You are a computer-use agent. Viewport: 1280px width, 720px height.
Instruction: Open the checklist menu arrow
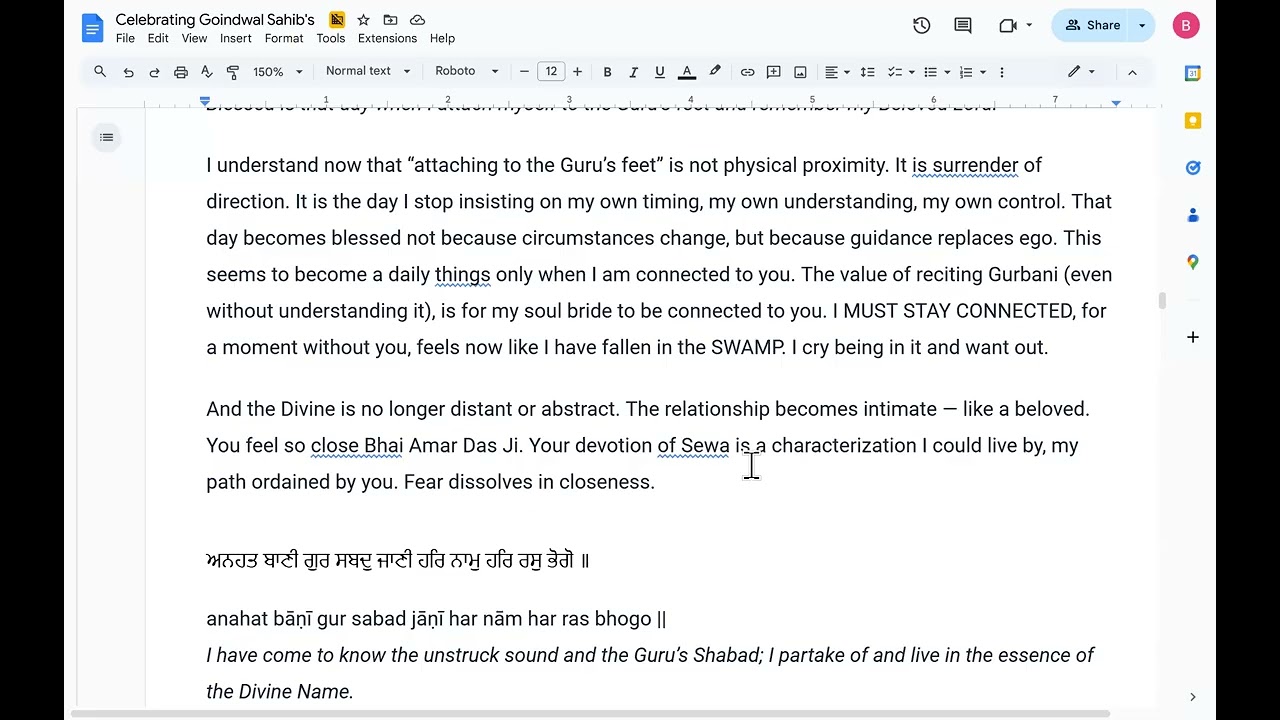tap(912, 72)
